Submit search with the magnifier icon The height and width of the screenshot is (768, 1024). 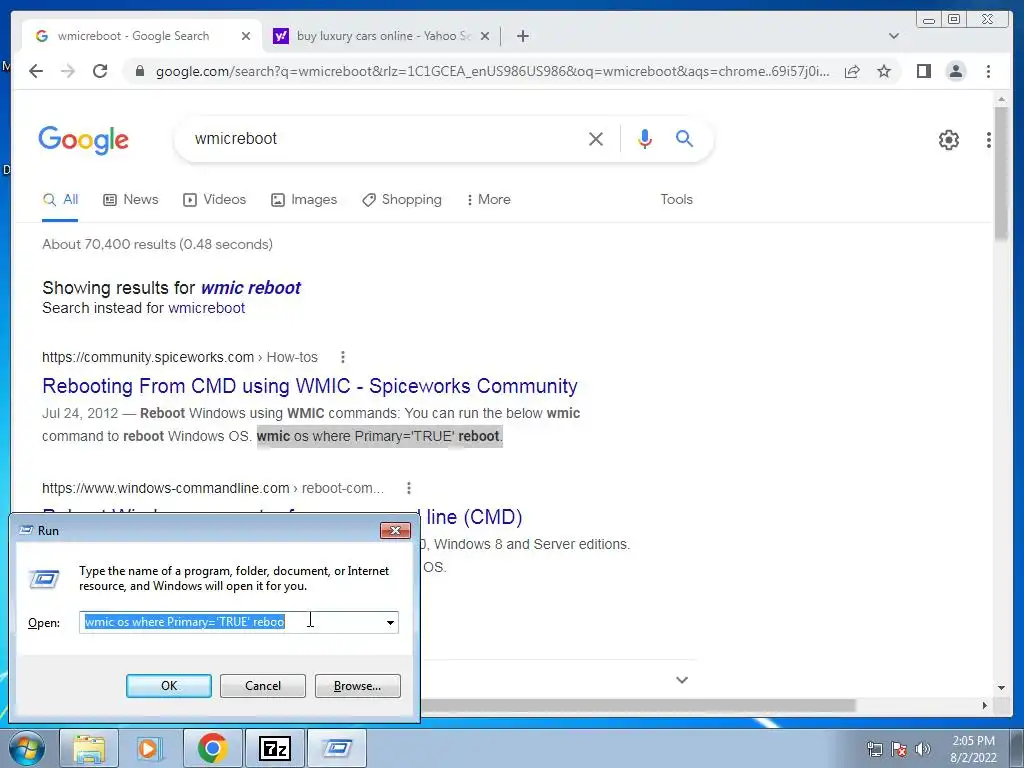(x=684, y=138)
